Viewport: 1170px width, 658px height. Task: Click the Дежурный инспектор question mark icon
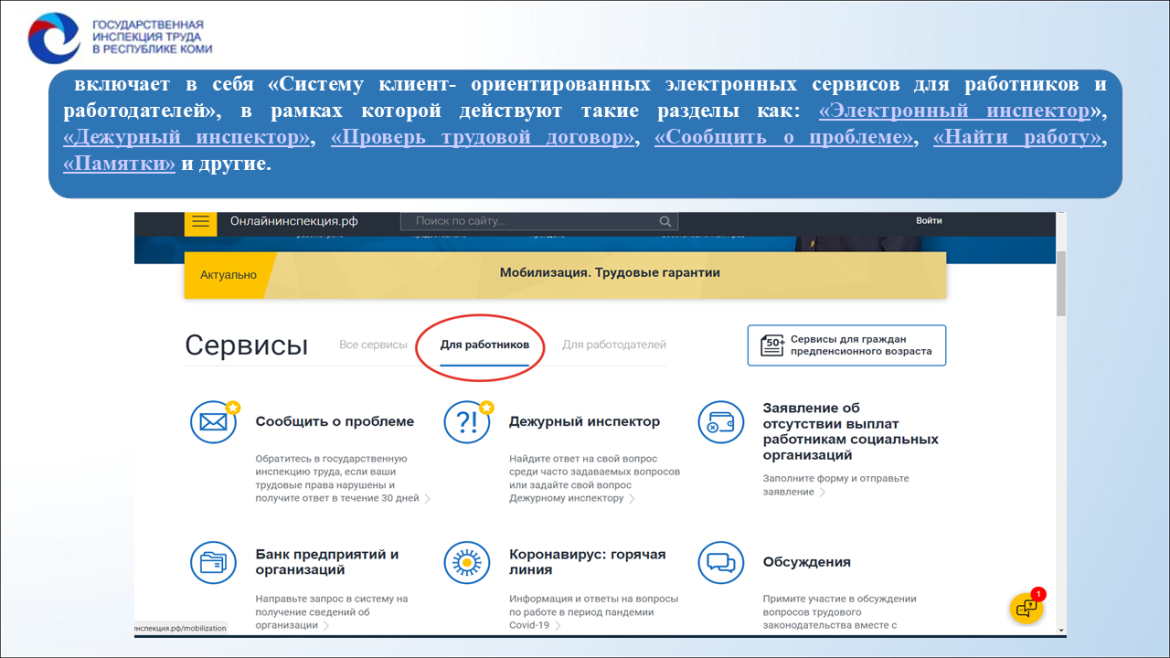click(x=467, y=422)
